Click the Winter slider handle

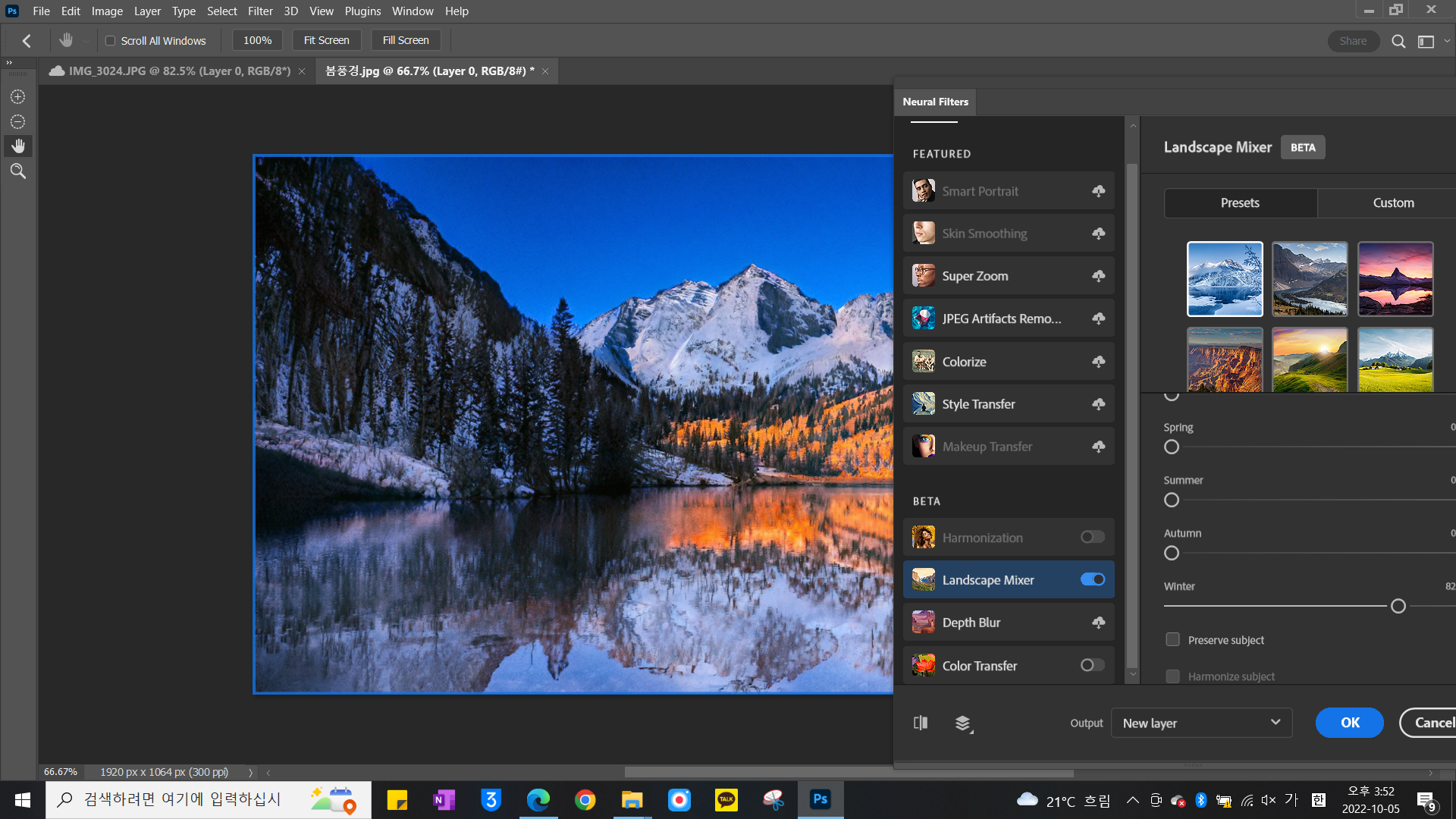click(1398, 606)
